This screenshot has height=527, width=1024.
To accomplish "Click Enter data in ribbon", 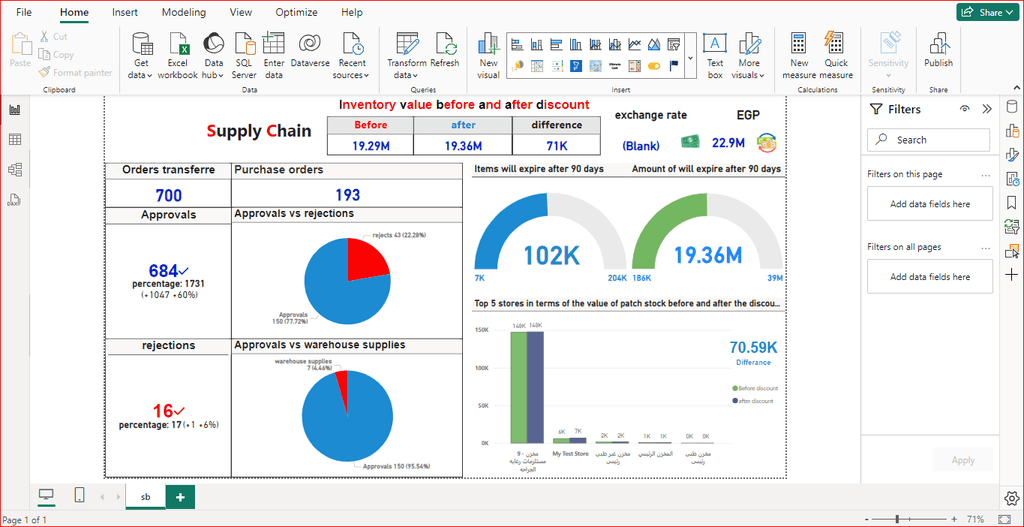I will point(274,56).
